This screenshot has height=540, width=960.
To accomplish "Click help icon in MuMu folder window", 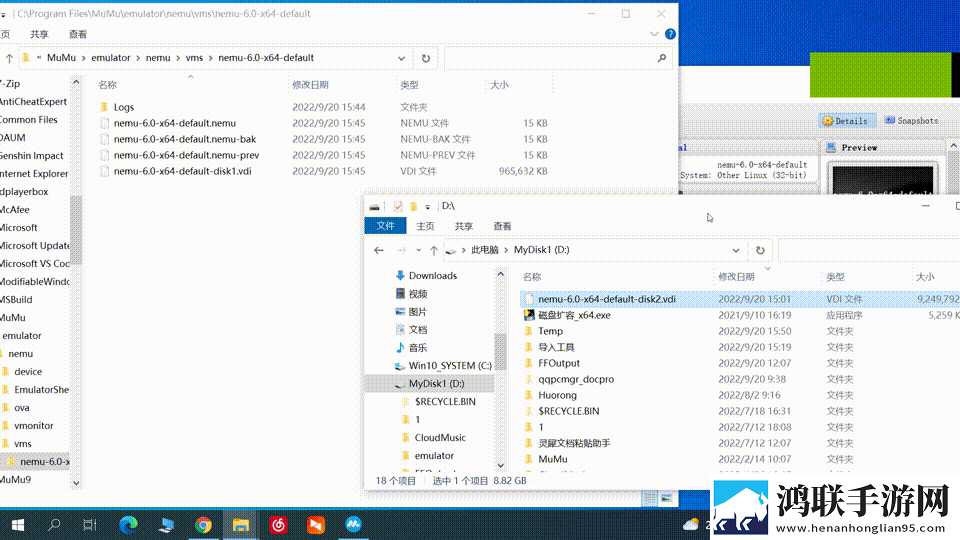I will pos(670,34).
